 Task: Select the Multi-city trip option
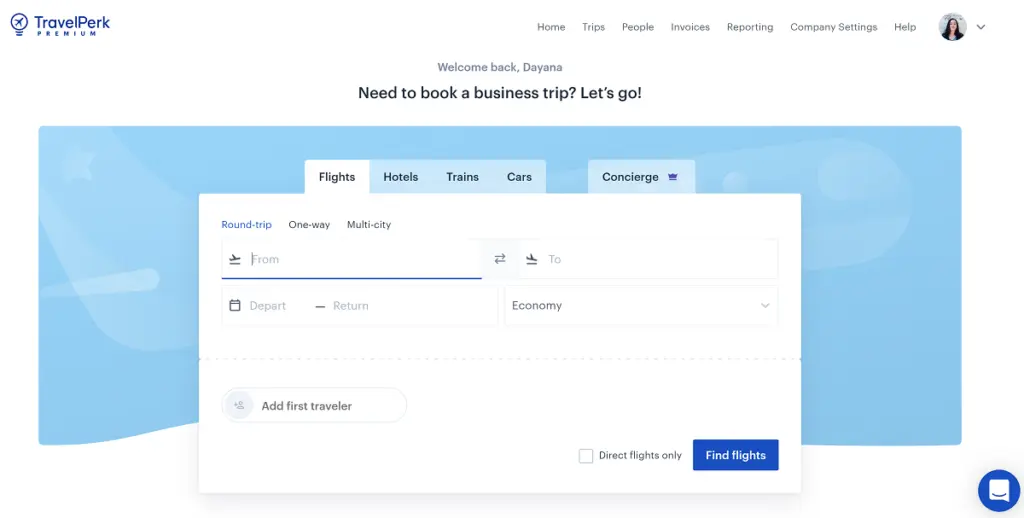369,225
